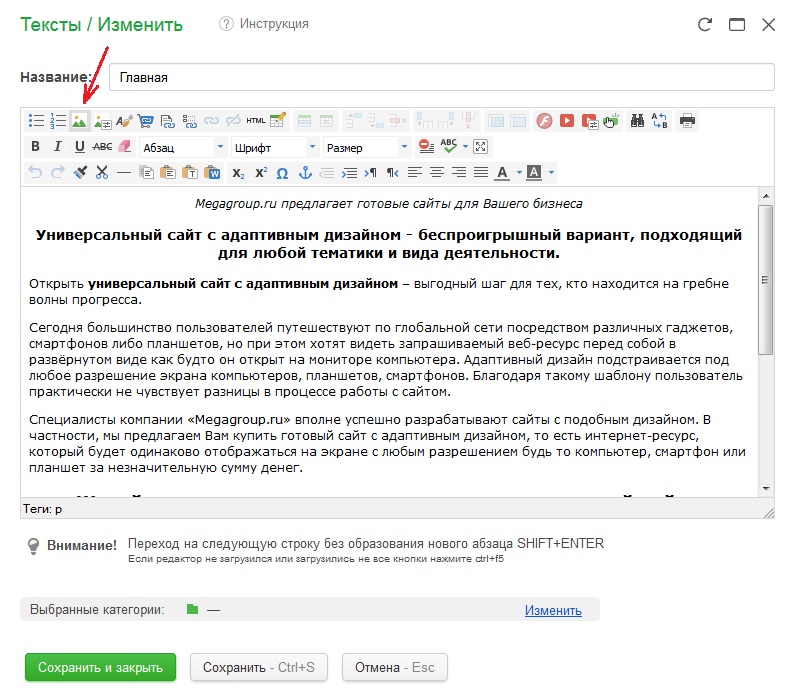Toggle subscript X₂
The width and height of the screenshot is (791, 700).
[238, 173]
